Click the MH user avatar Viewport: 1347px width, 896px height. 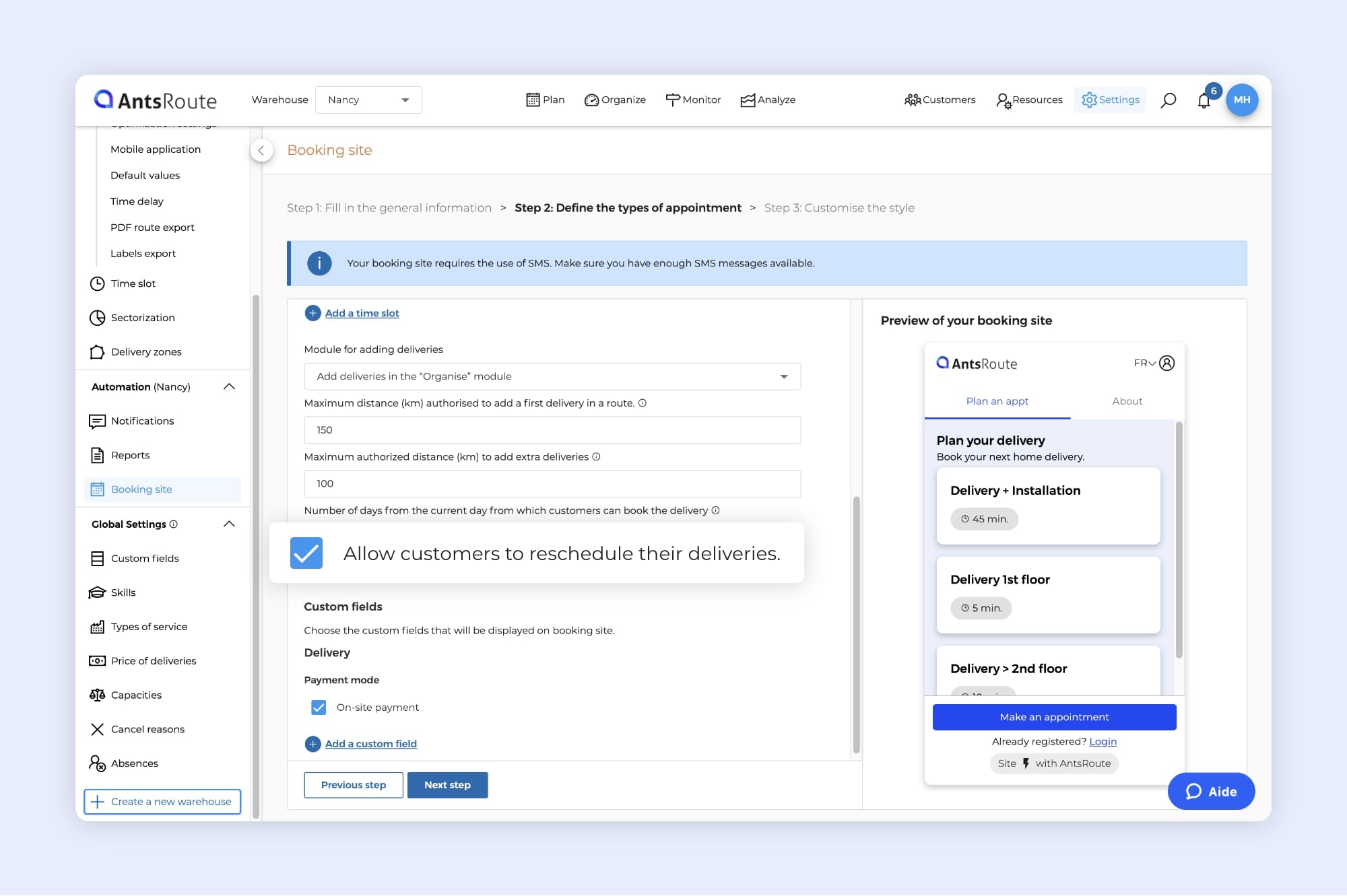1241,100
